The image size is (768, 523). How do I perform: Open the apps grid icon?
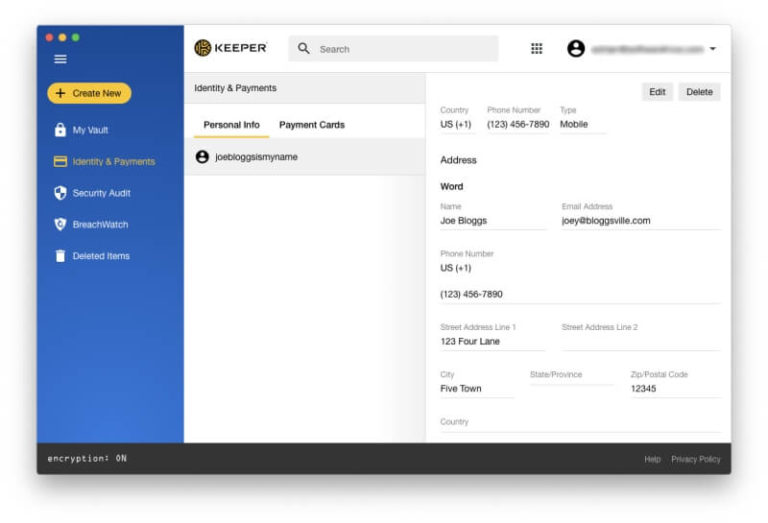click(x=537, y=48)
